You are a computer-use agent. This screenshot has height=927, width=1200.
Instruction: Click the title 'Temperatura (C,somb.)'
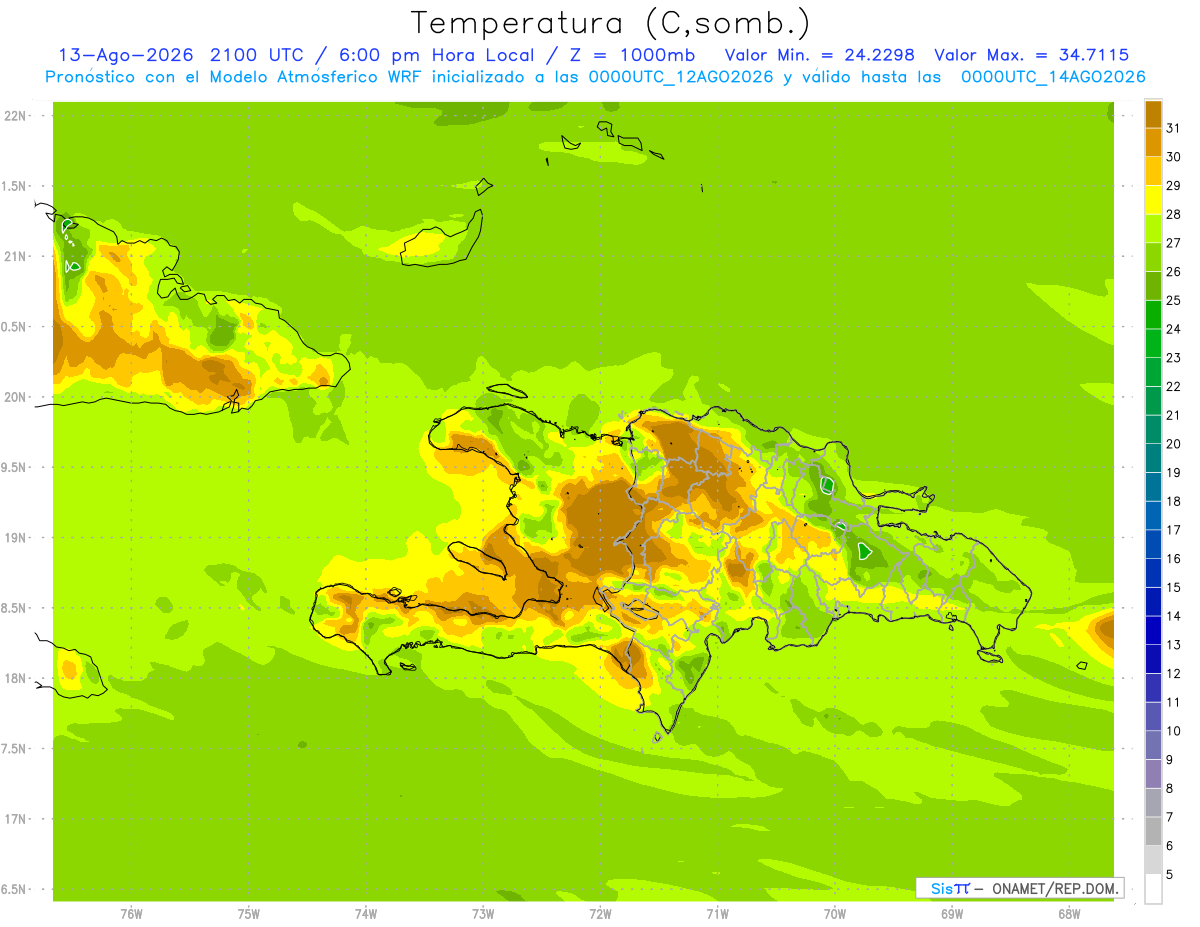pyautogui.click(x=609, y=23)
